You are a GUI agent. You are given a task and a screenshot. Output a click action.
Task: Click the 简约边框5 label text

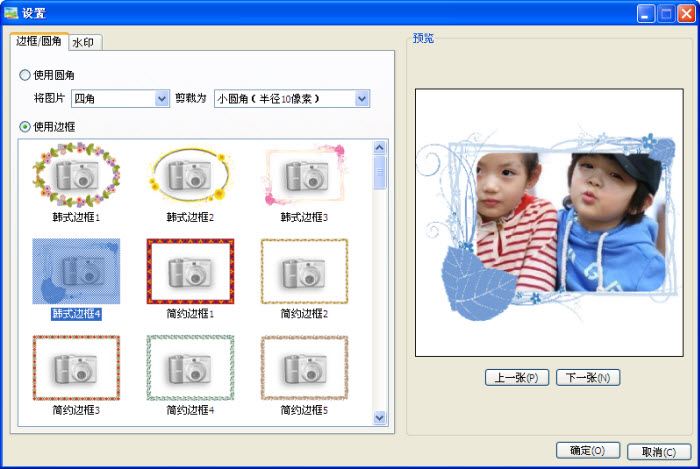pos(304,410)
